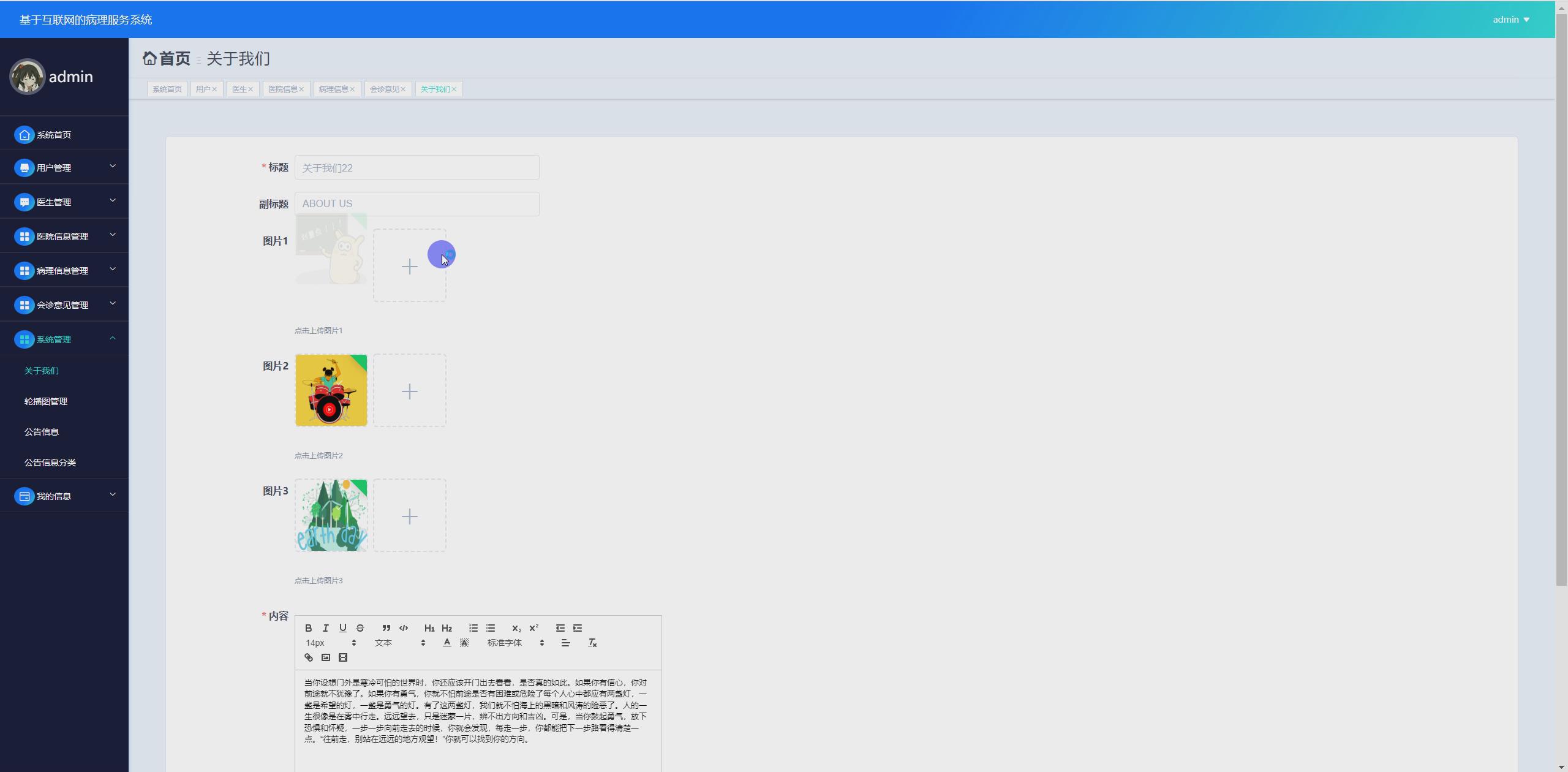
Task: Toggle bold formatting in the content editor
Action: coord(309,628)
